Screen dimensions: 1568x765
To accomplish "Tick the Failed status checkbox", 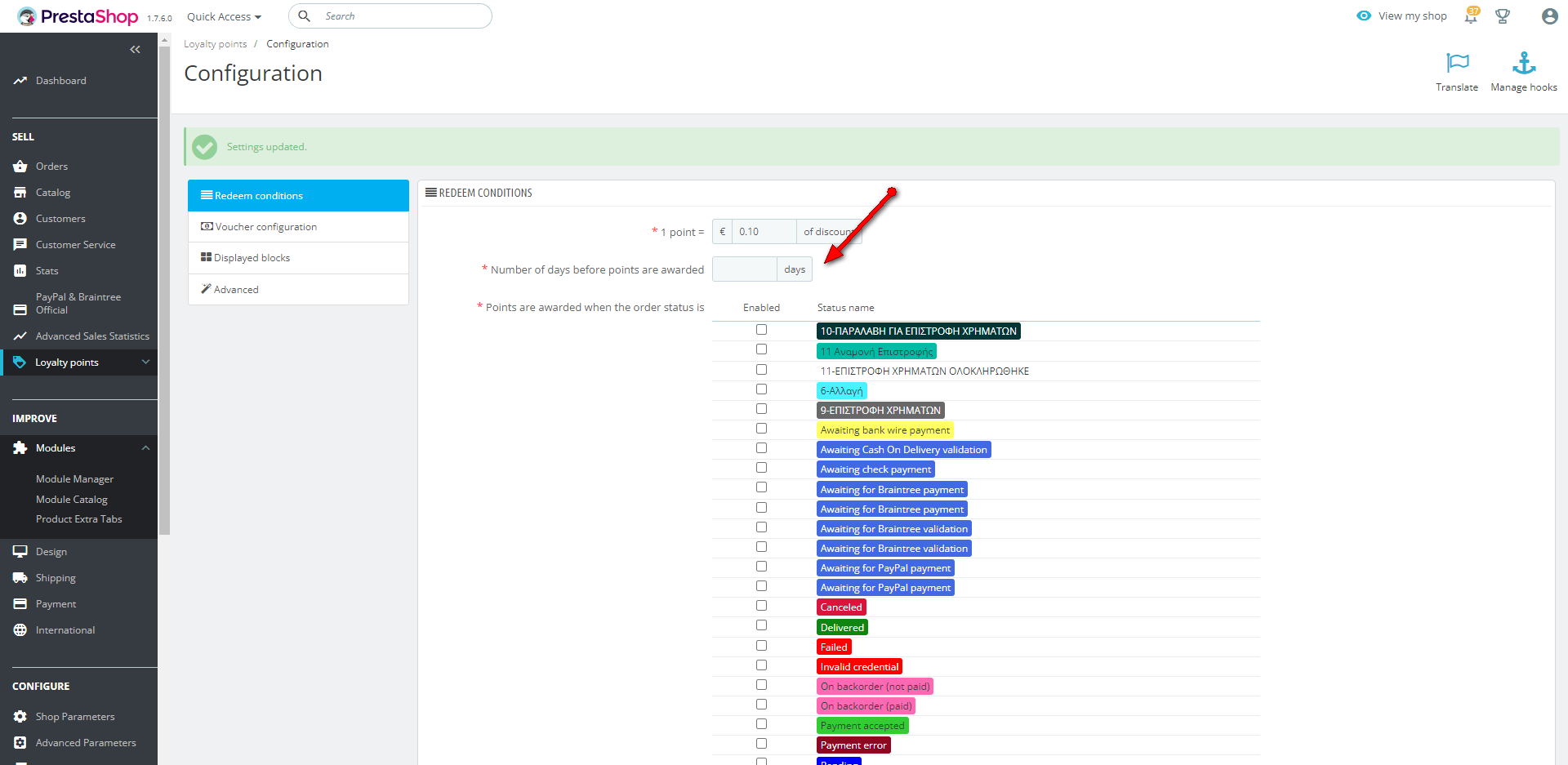I will [x=761, y=646].
